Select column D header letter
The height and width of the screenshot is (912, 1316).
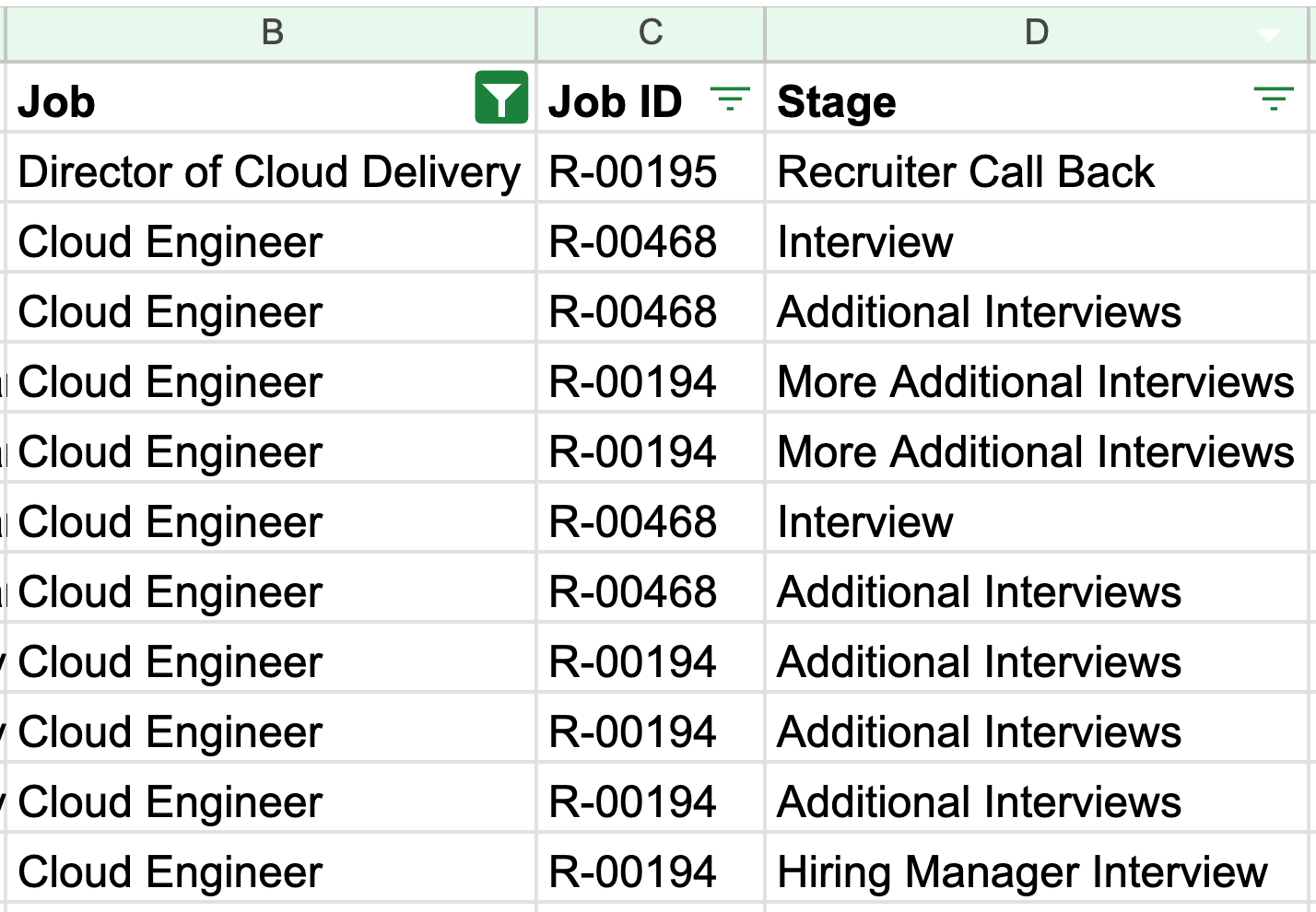pyautogui.click(x=1036, y=33)
